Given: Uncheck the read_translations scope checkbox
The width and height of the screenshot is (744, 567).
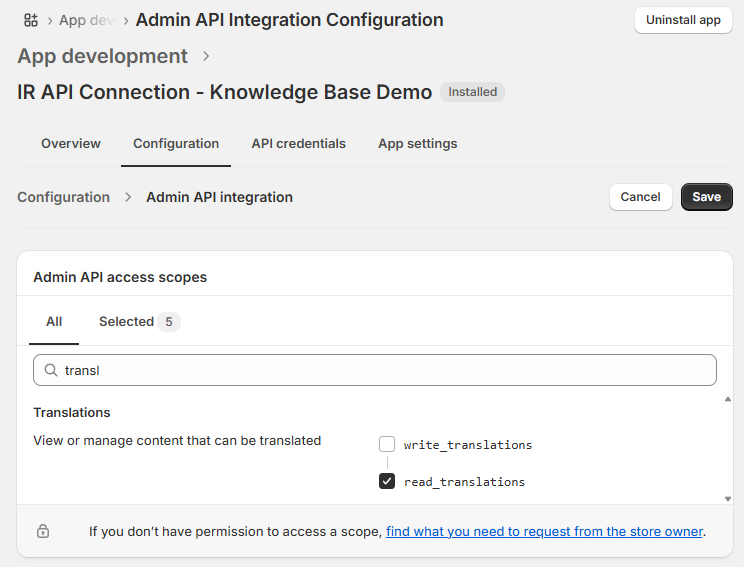Looking at the screenshot, I should [387, 481].
